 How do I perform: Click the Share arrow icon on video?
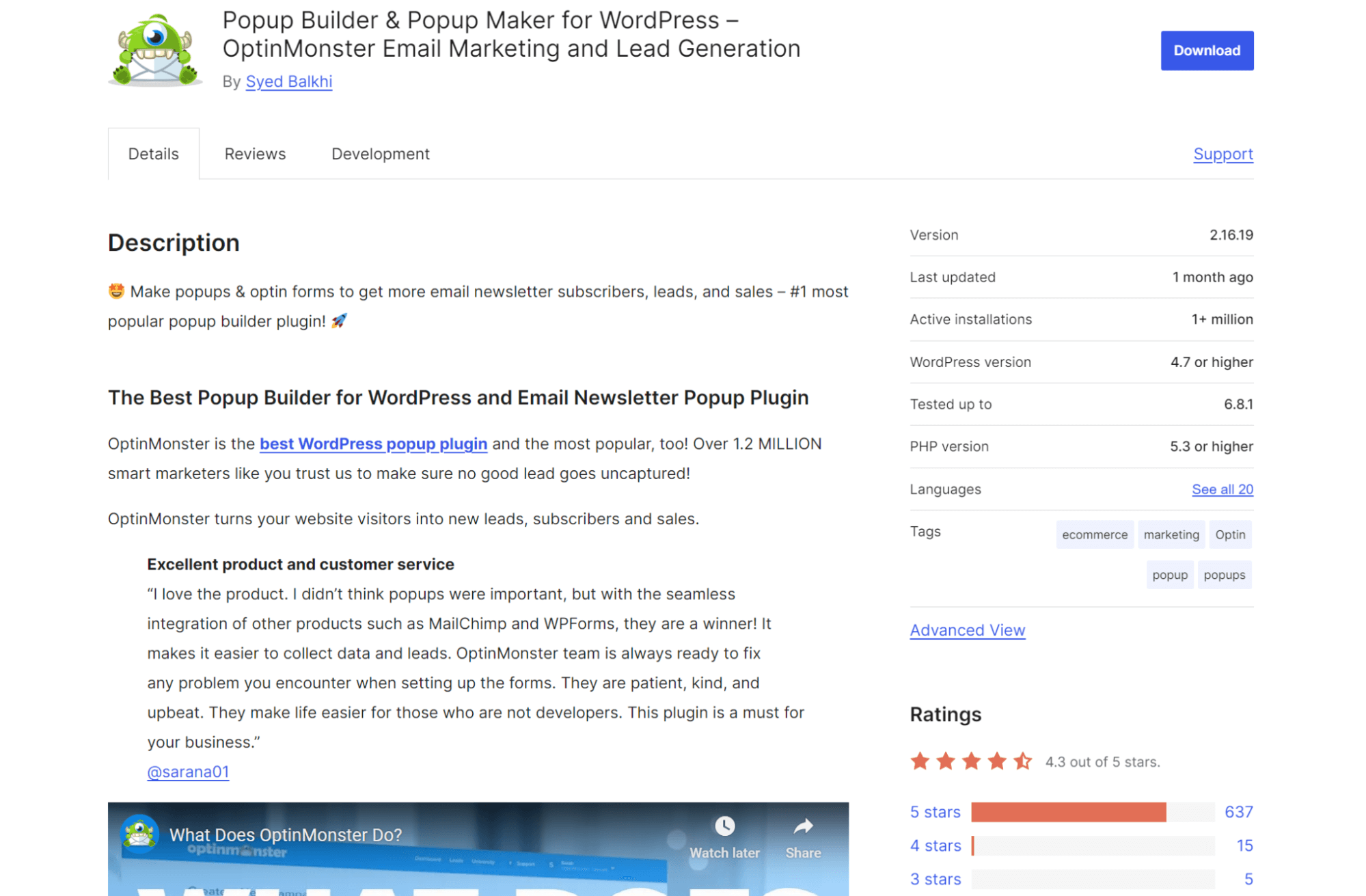click(x=803, y=826)
